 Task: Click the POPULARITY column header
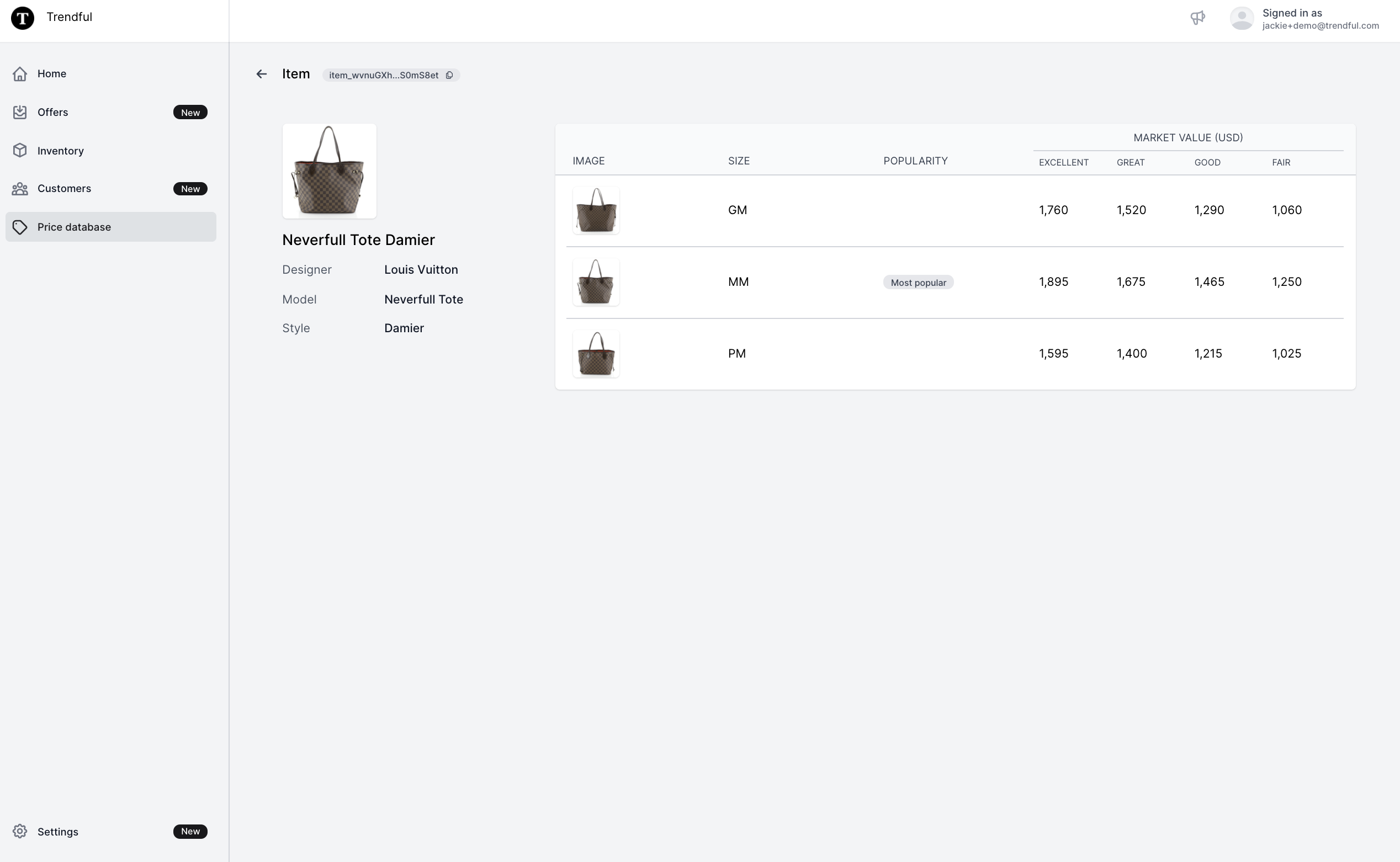point(915,161)
